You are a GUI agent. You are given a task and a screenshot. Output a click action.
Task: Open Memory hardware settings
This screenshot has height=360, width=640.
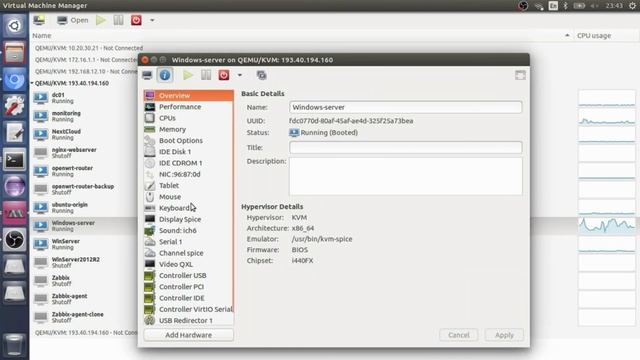click(189, 129)
